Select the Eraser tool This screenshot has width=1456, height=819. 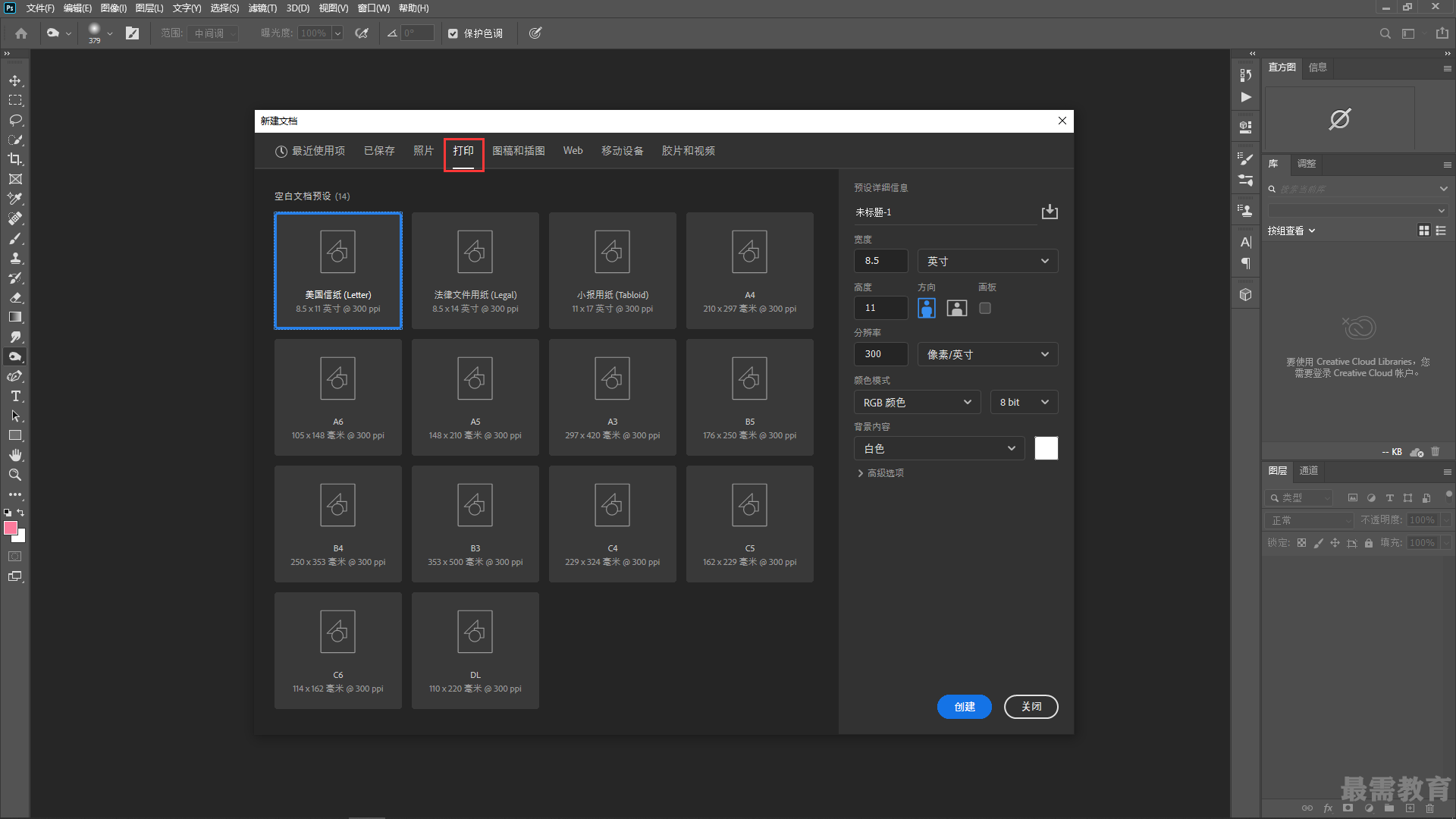coord(15,297)
